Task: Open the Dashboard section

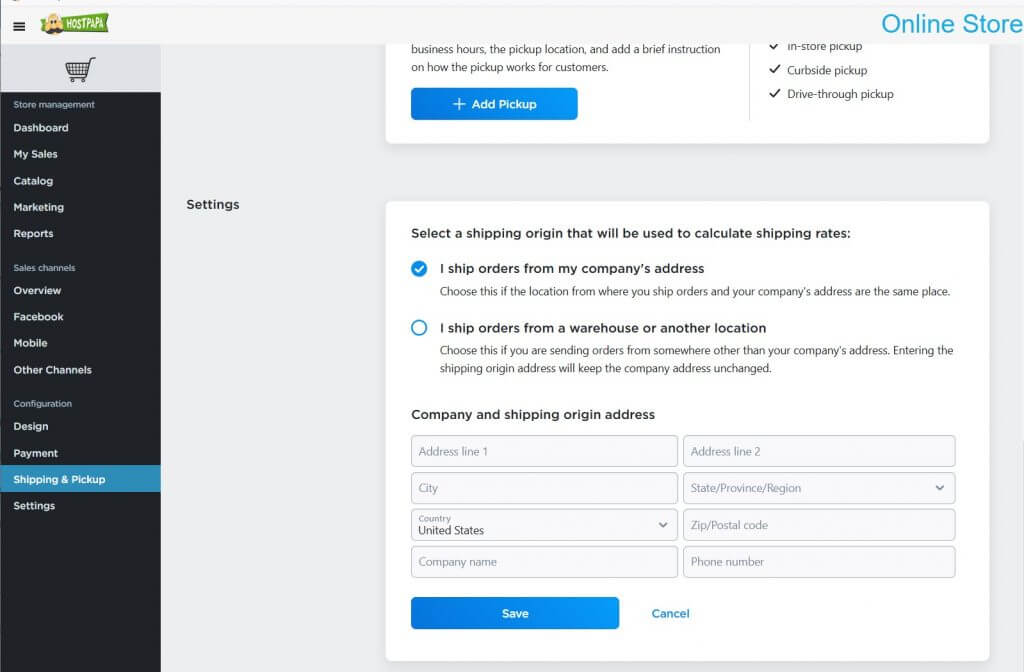Action: pyautogui.click(x=41, y=127)
